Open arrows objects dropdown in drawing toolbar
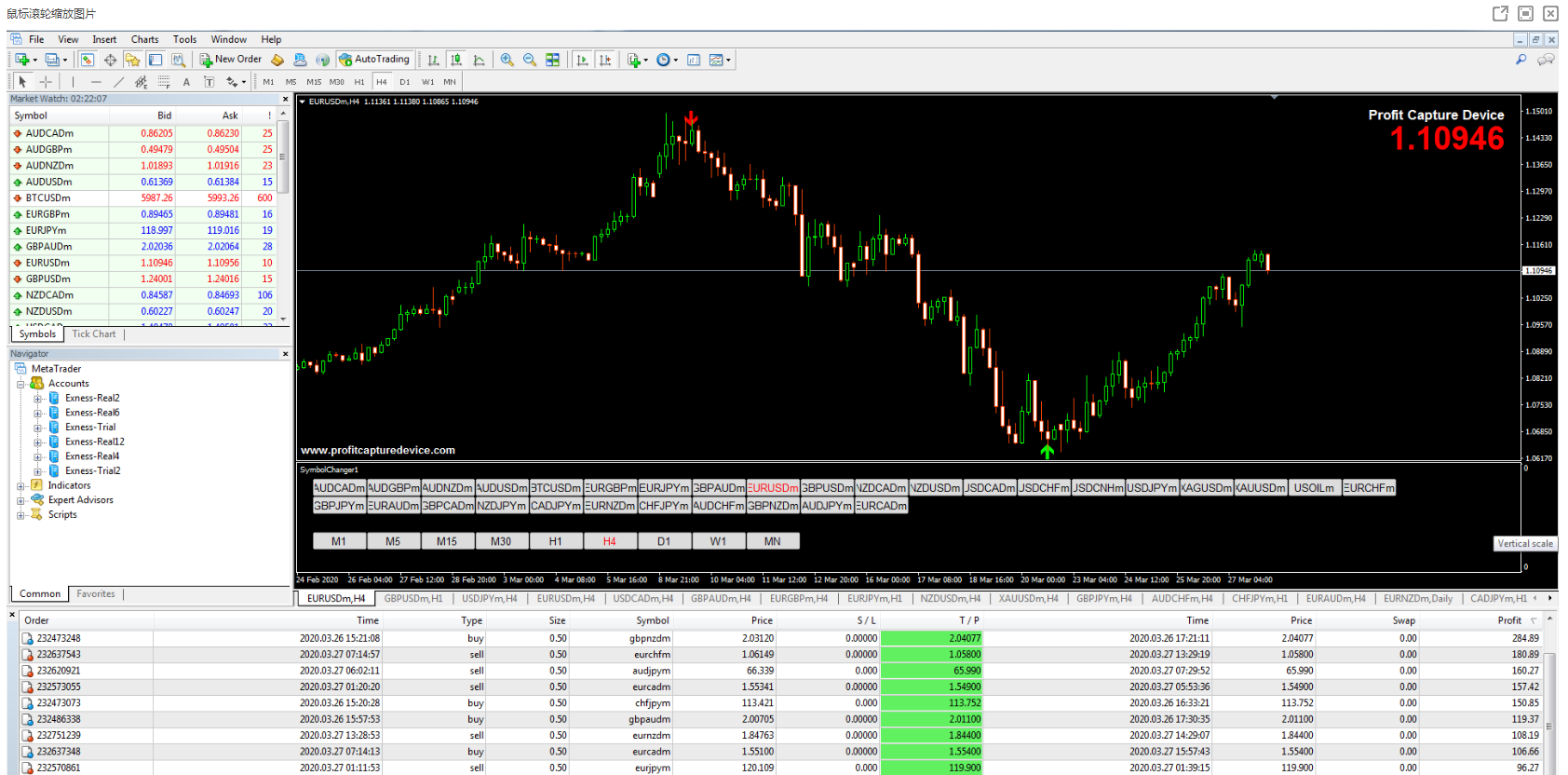Screen dimensions: 1568x775 pyautogui.click(x=244, y=82)
